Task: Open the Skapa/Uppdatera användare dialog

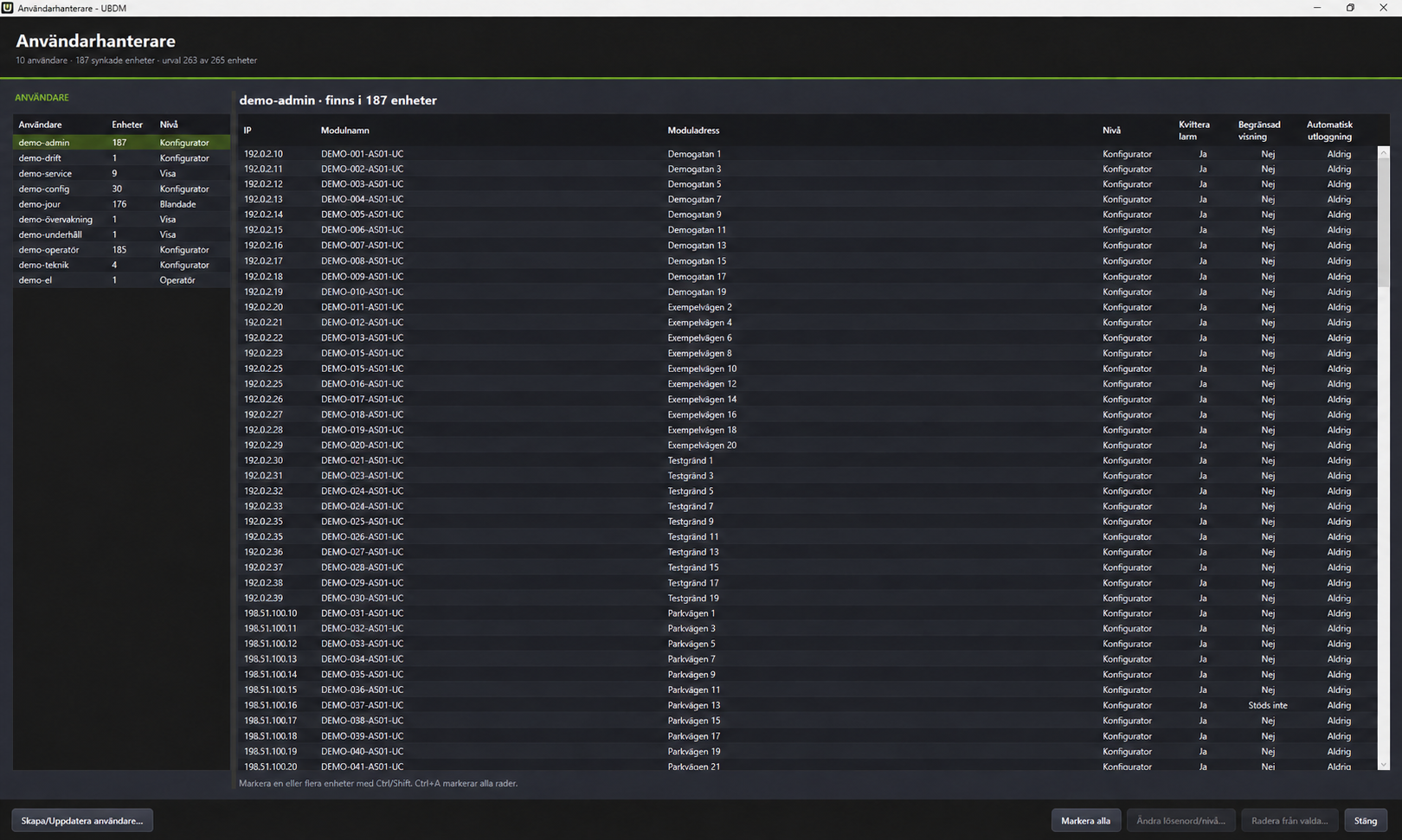Action: (x=82, y=820)
